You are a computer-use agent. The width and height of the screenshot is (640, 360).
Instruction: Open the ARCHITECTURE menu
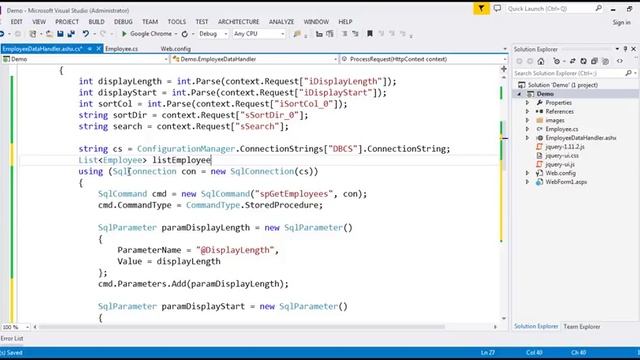point(238,22)
